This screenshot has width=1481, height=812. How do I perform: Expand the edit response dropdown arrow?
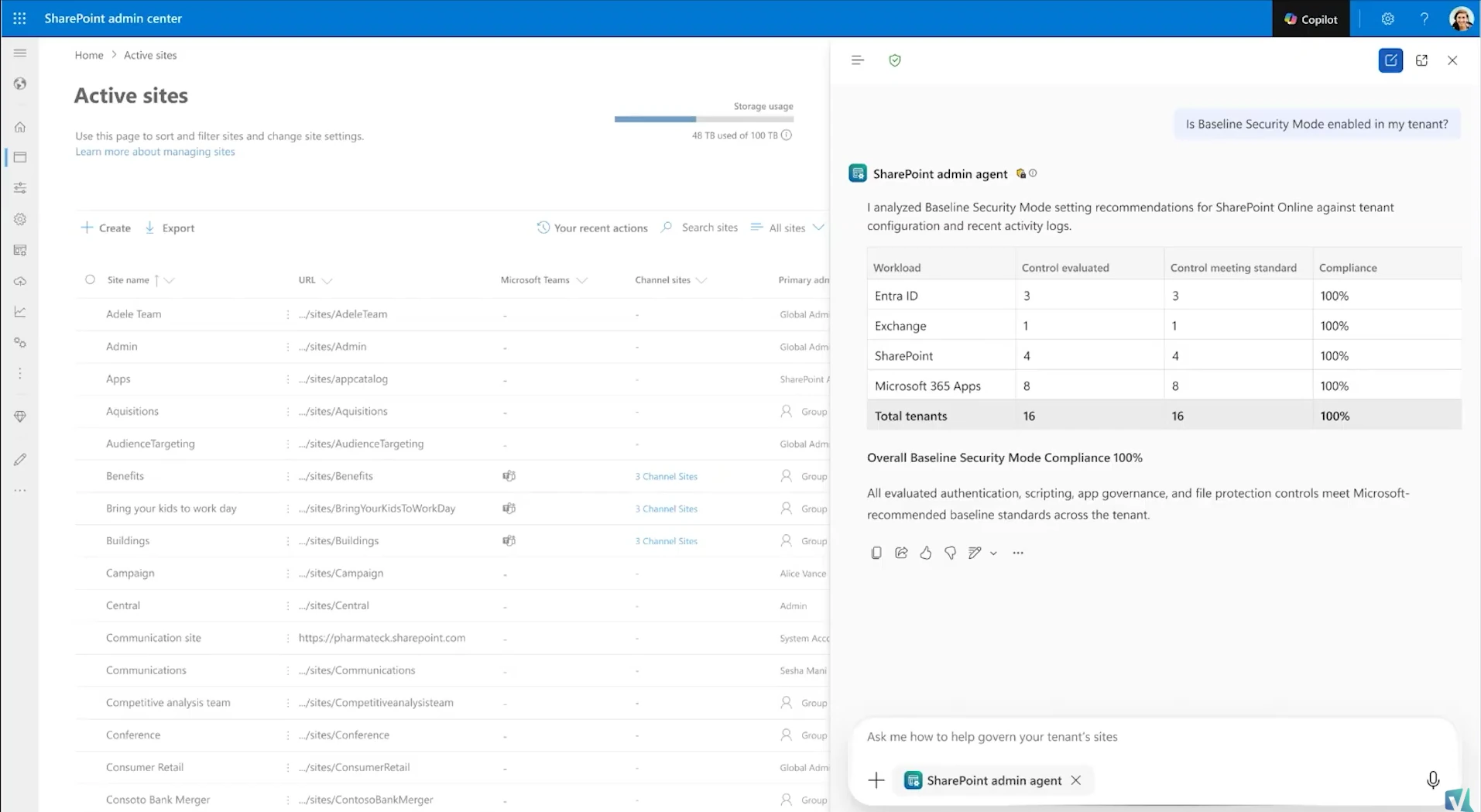(993, 553)
